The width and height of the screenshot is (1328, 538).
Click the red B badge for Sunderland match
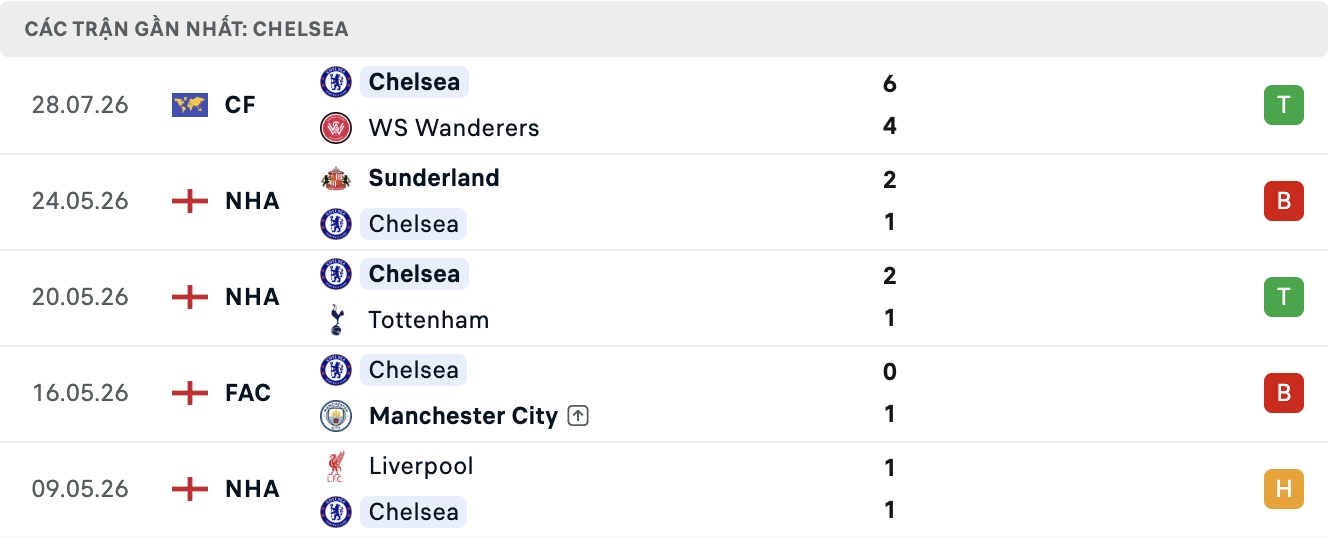click(1284, 201)
